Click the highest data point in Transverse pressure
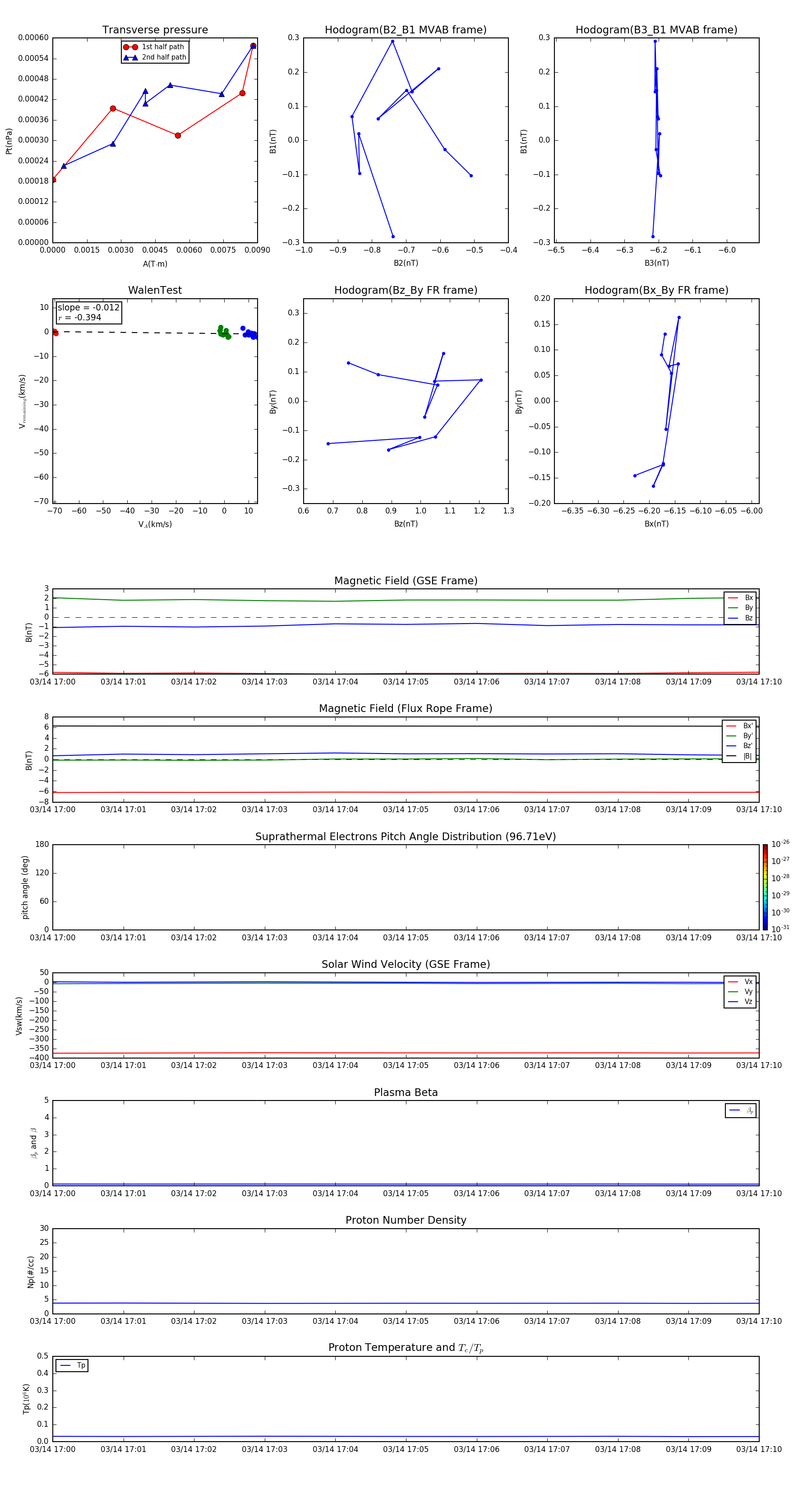Image resolution: width=812 pixels, height=1489 pixels. 253,46
